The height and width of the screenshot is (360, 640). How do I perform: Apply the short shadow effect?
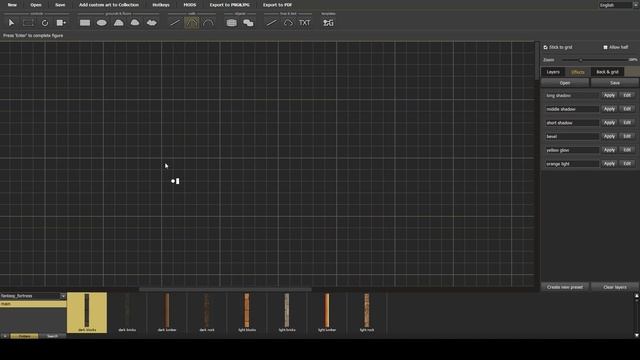click(609, 122)
